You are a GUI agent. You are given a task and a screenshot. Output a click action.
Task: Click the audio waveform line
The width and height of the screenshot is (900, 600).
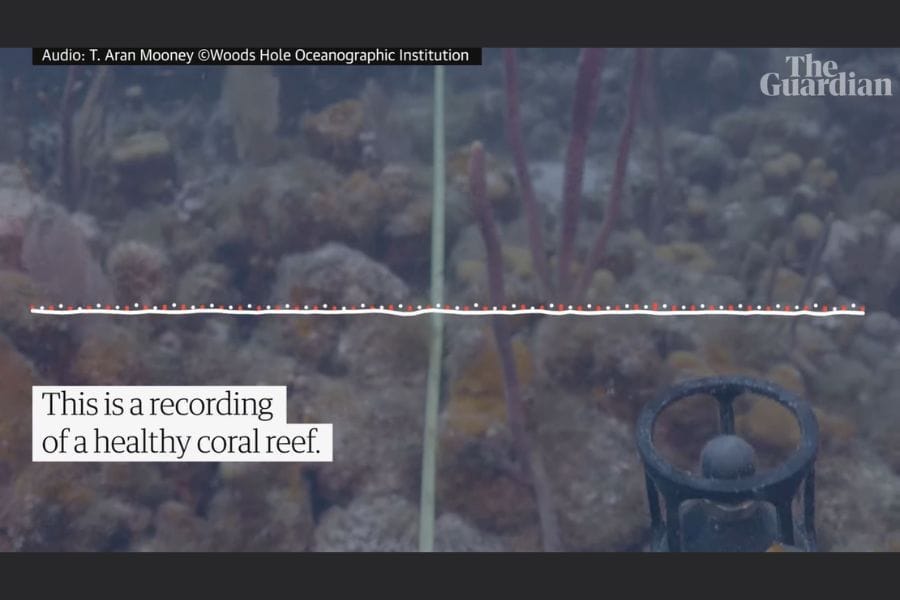[448, 310]
